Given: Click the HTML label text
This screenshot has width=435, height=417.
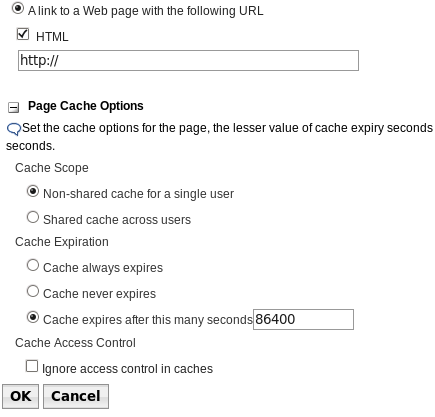Looking at the screenshot, I should [52, 37].
